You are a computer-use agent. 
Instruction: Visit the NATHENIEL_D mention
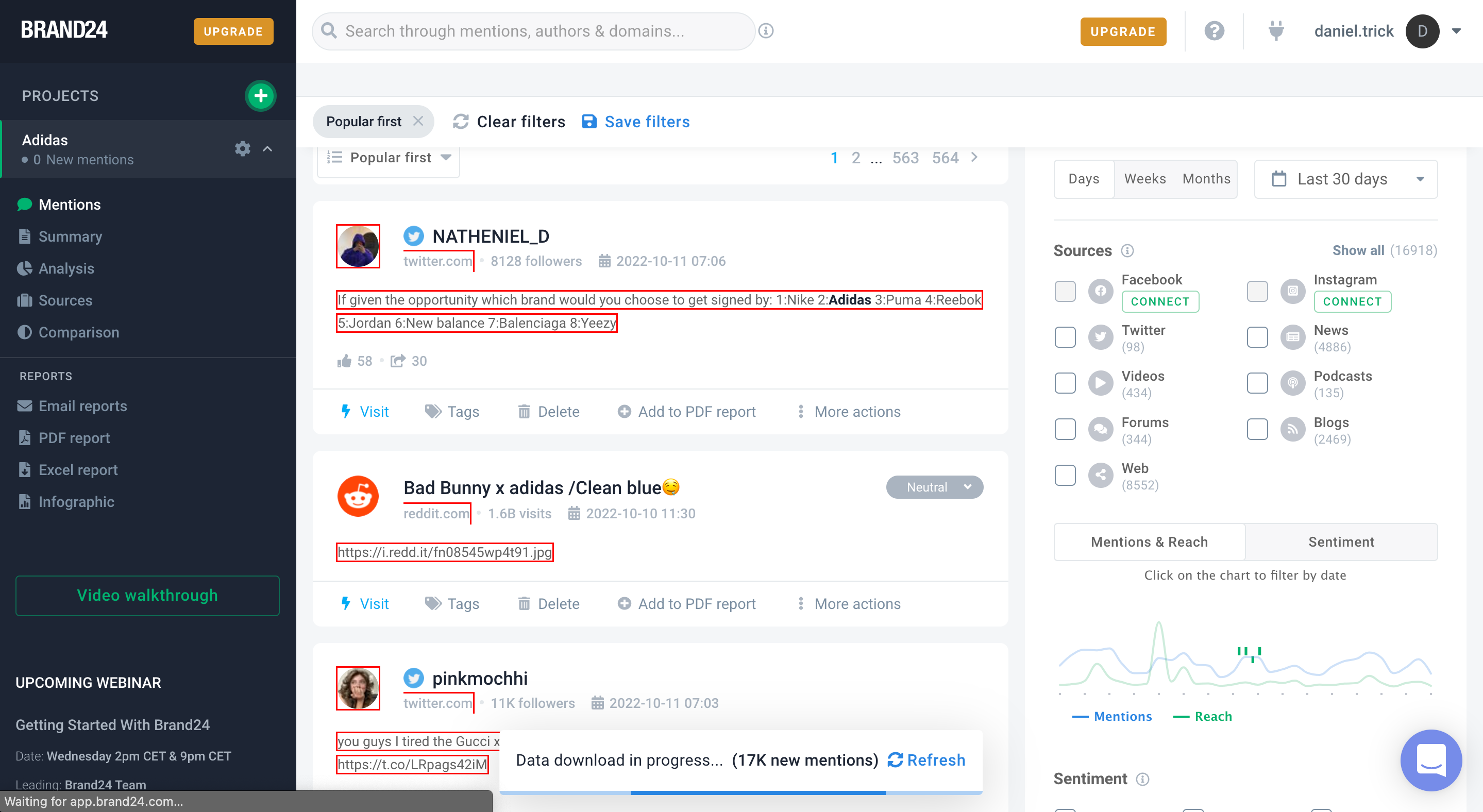pyautogui.click(x=364, y=412)
